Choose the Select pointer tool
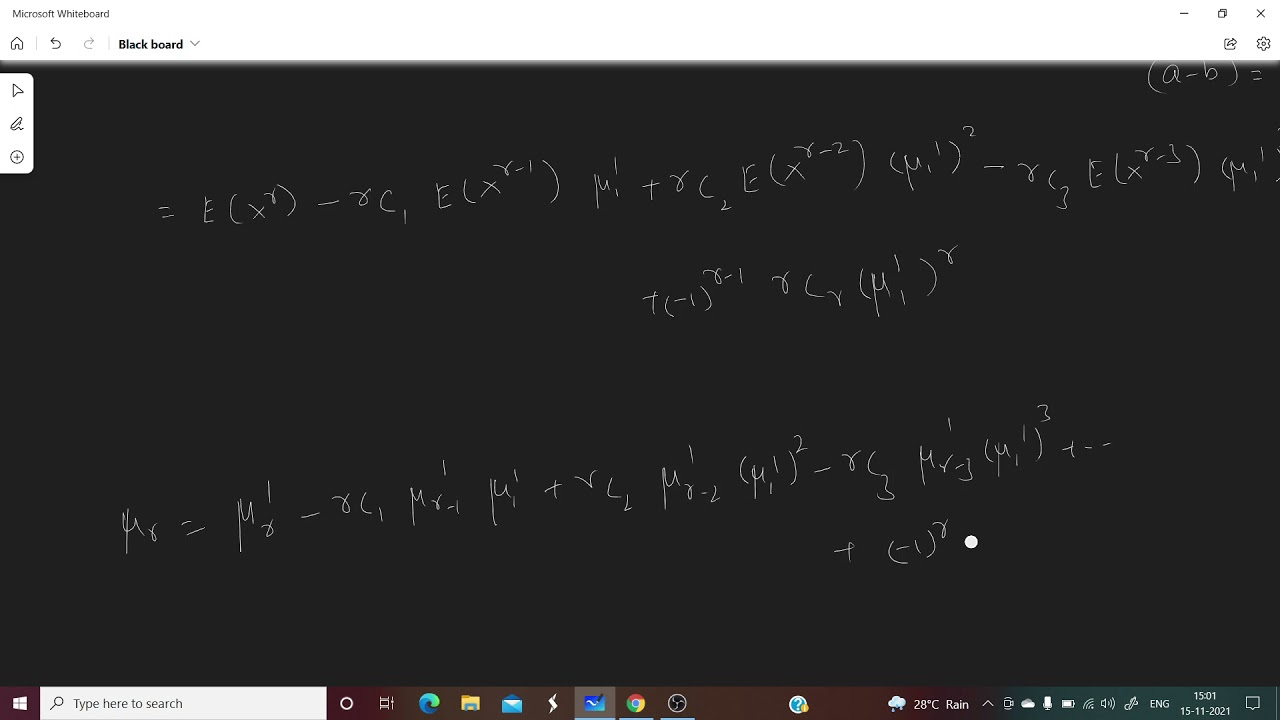The image size is (1280, 720). point(17,91)
